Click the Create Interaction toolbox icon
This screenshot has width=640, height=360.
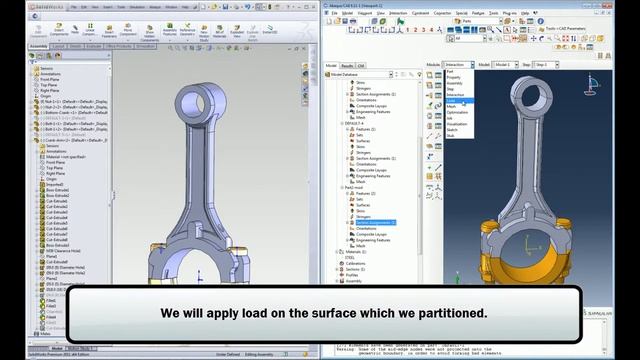(429, 75)
